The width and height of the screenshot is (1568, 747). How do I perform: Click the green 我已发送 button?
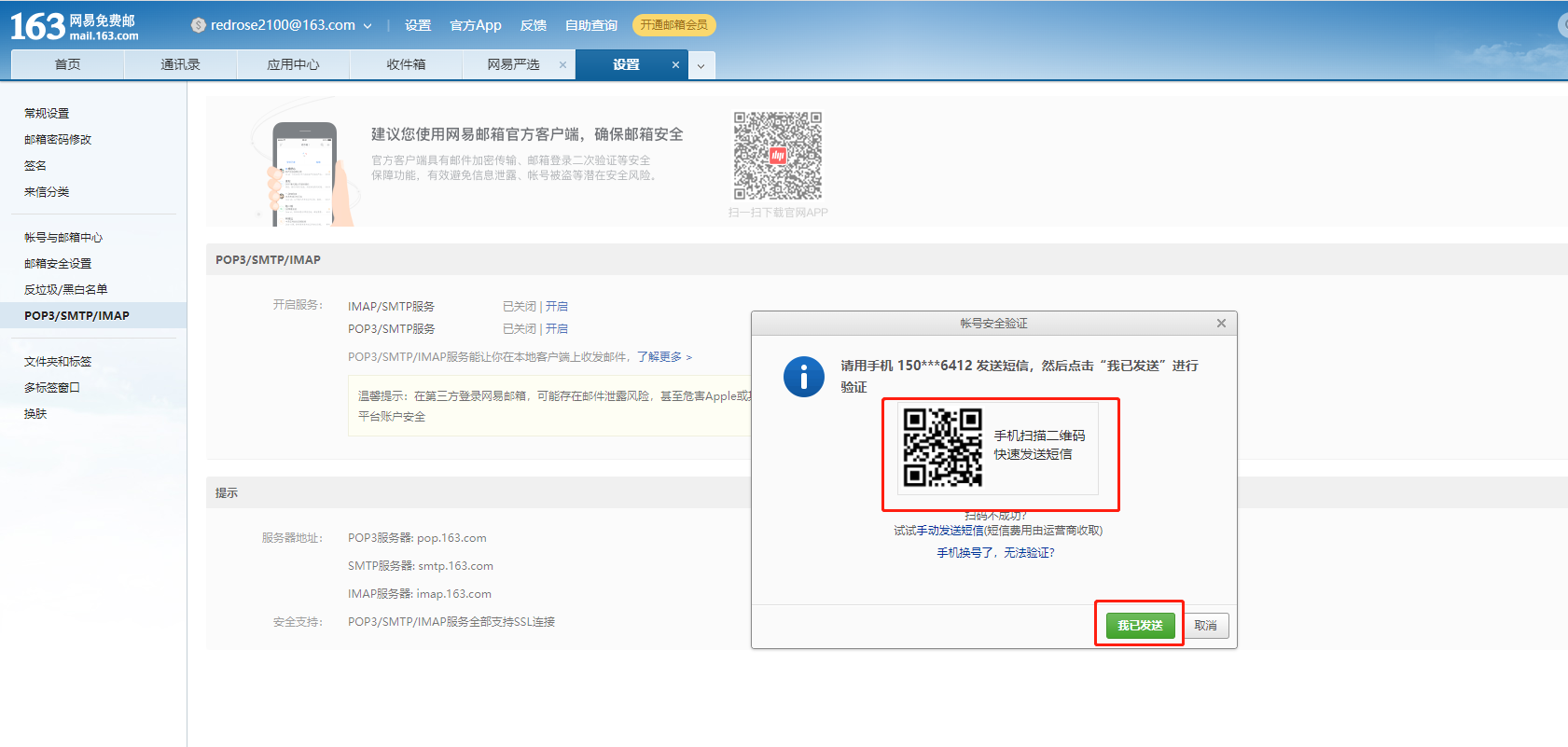pyautogui.click(x=1140, y=625)
